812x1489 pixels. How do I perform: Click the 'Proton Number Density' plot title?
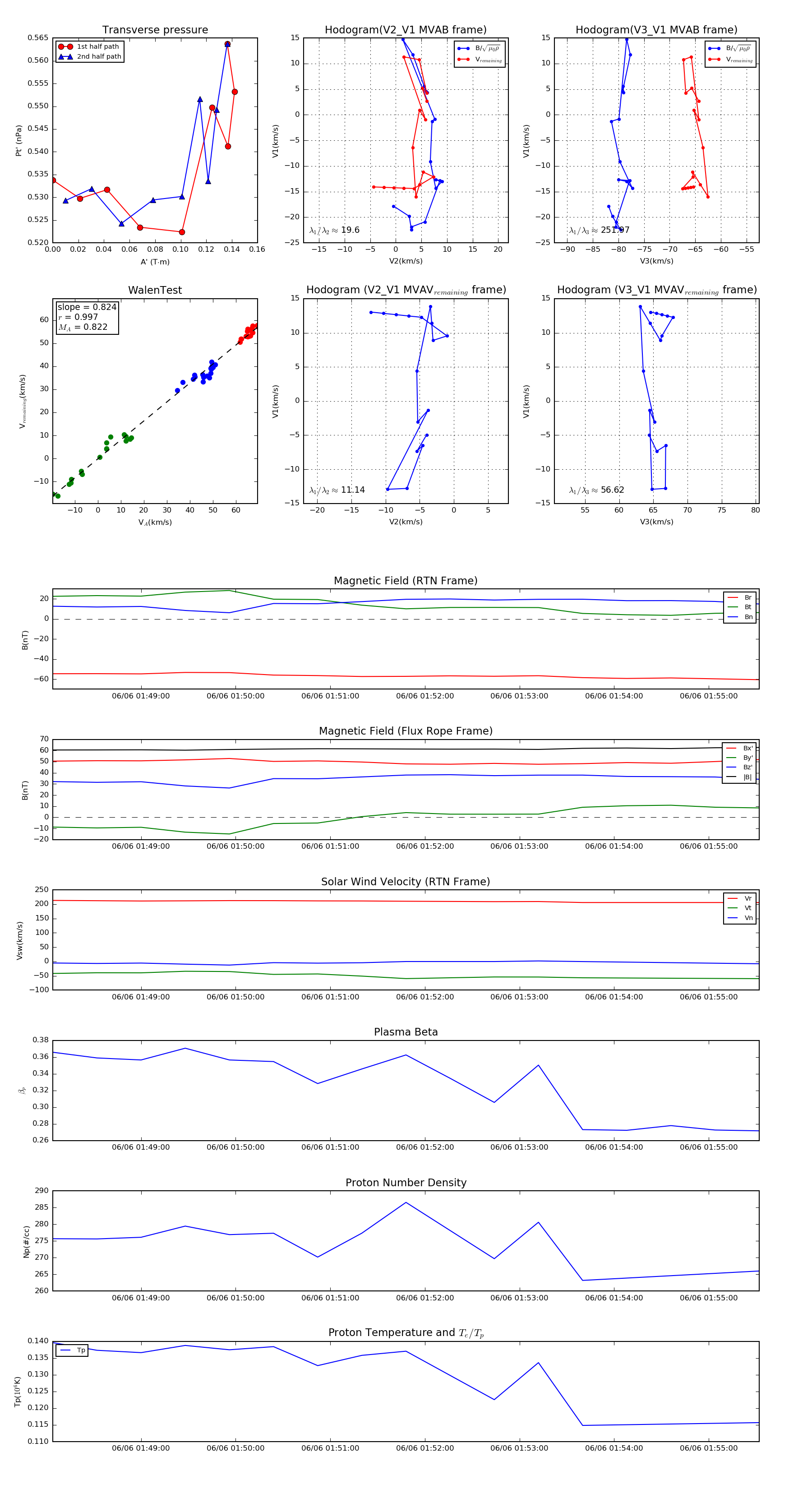406,1183
